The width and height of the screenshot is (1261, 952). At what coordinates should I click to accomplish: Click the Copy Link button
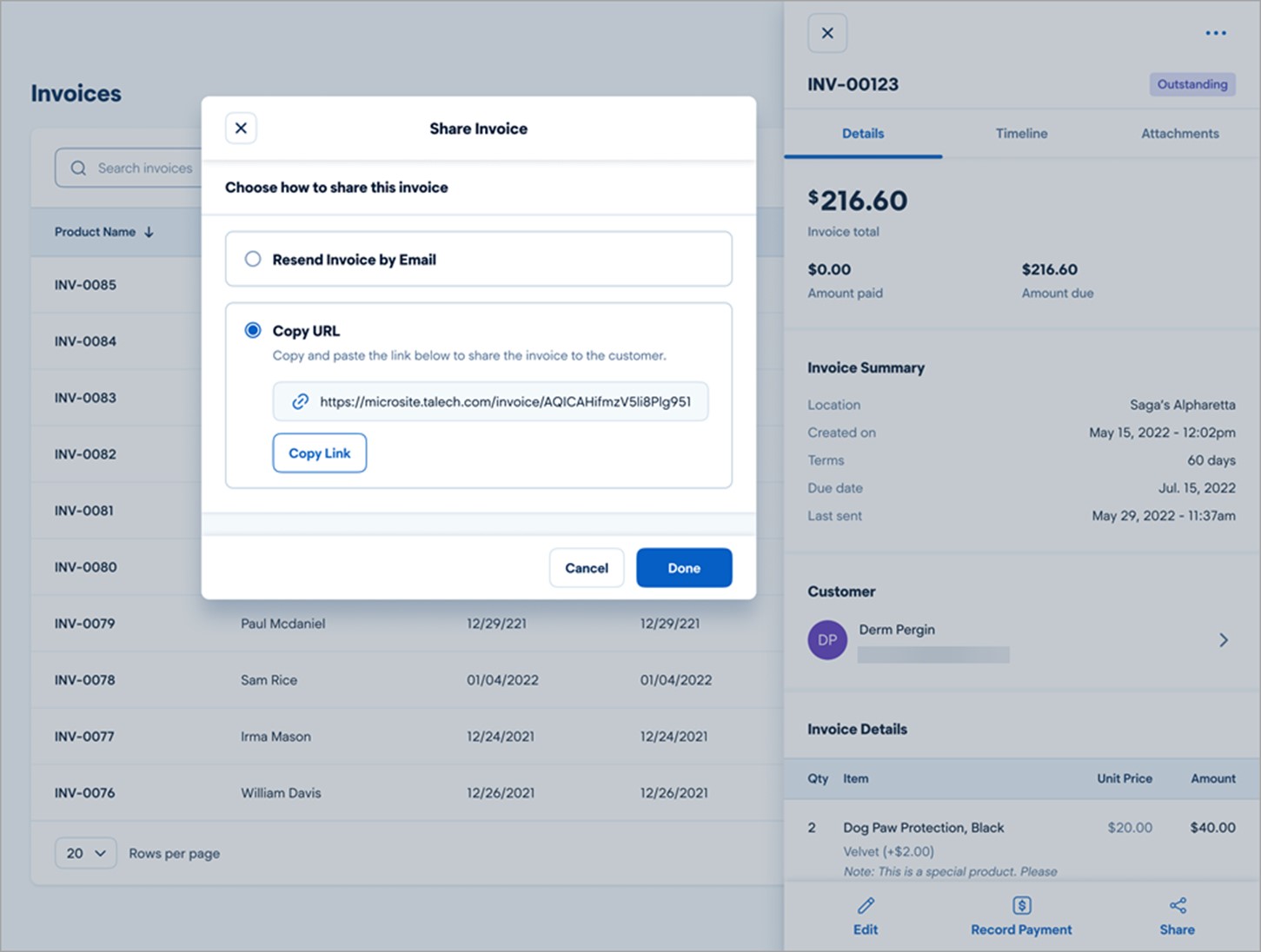pos(320,453)
